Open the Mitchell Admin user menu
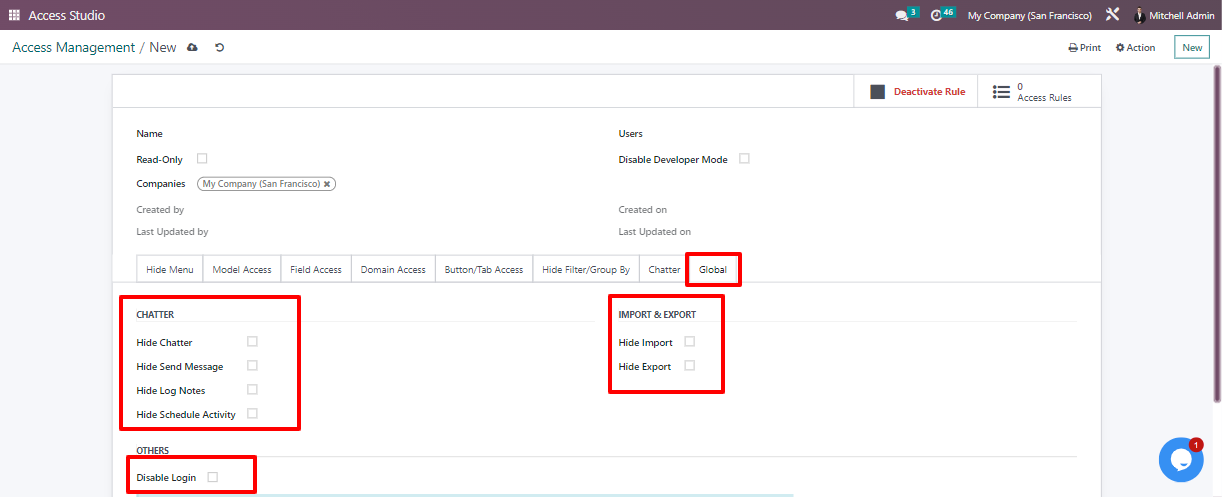This screenshot has height=497, width=1222. (1174, 16)
